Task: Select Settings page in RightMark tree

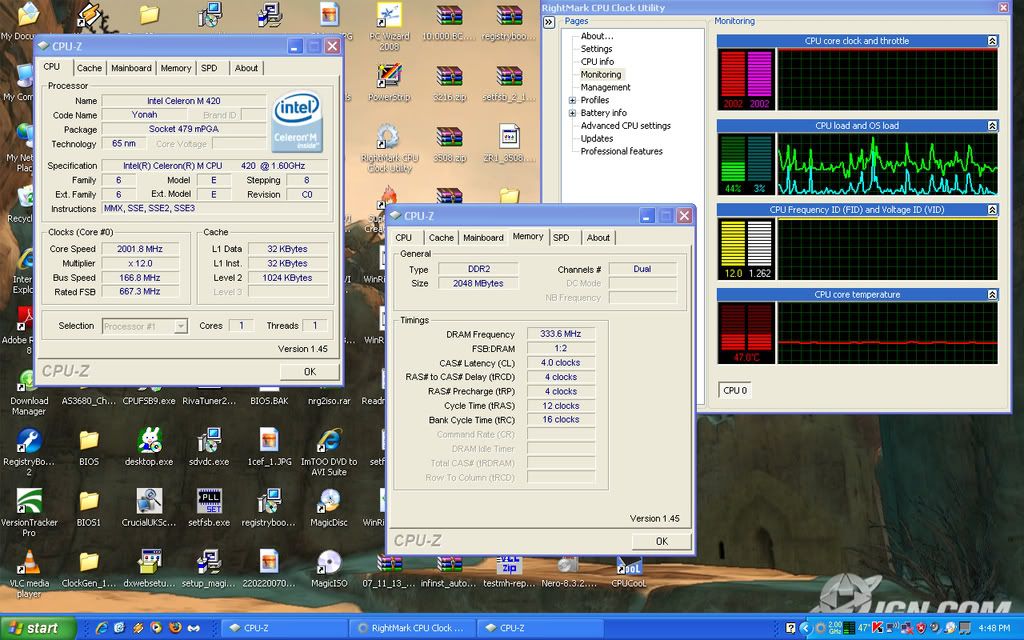Action: pyautogui.click(x=596, y=49)
